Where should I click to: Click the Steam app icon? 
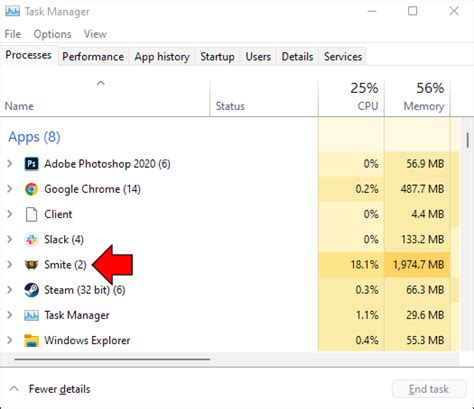coord(31,290)
